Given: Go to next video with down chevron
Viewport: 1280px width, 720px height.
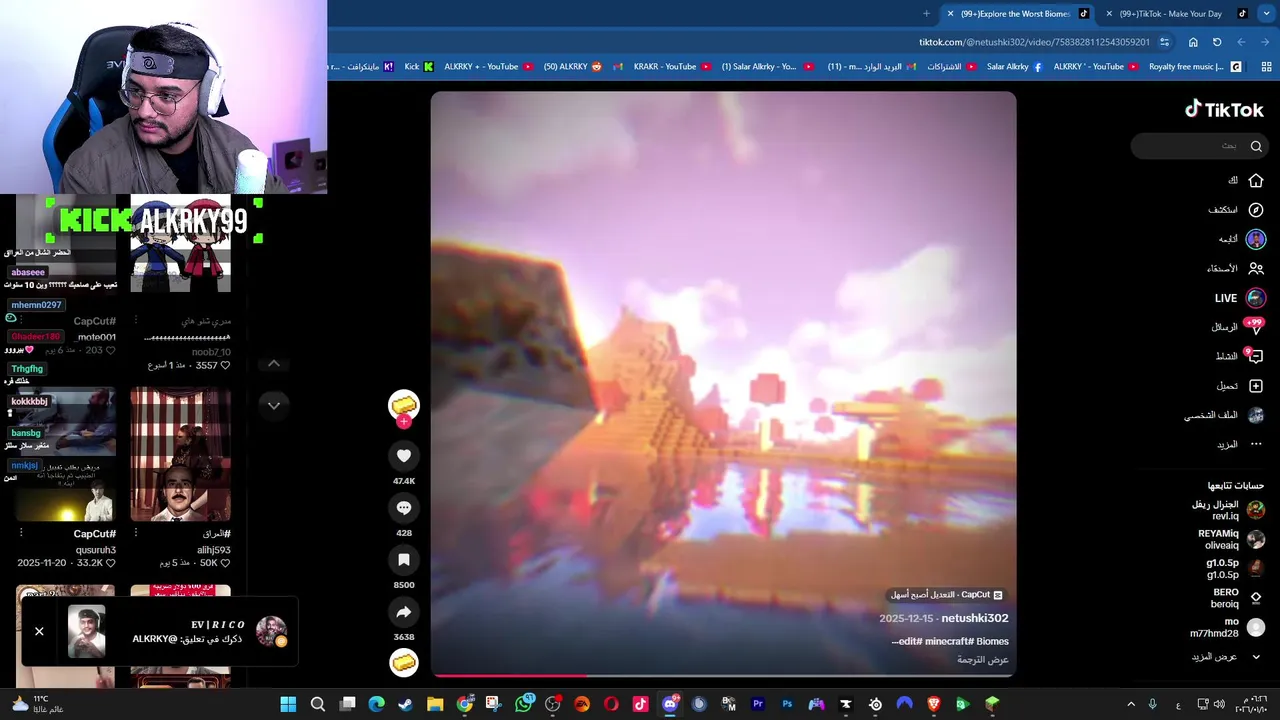Looking at the screenshot, I should pyautogui.click(x=274, y=405).
